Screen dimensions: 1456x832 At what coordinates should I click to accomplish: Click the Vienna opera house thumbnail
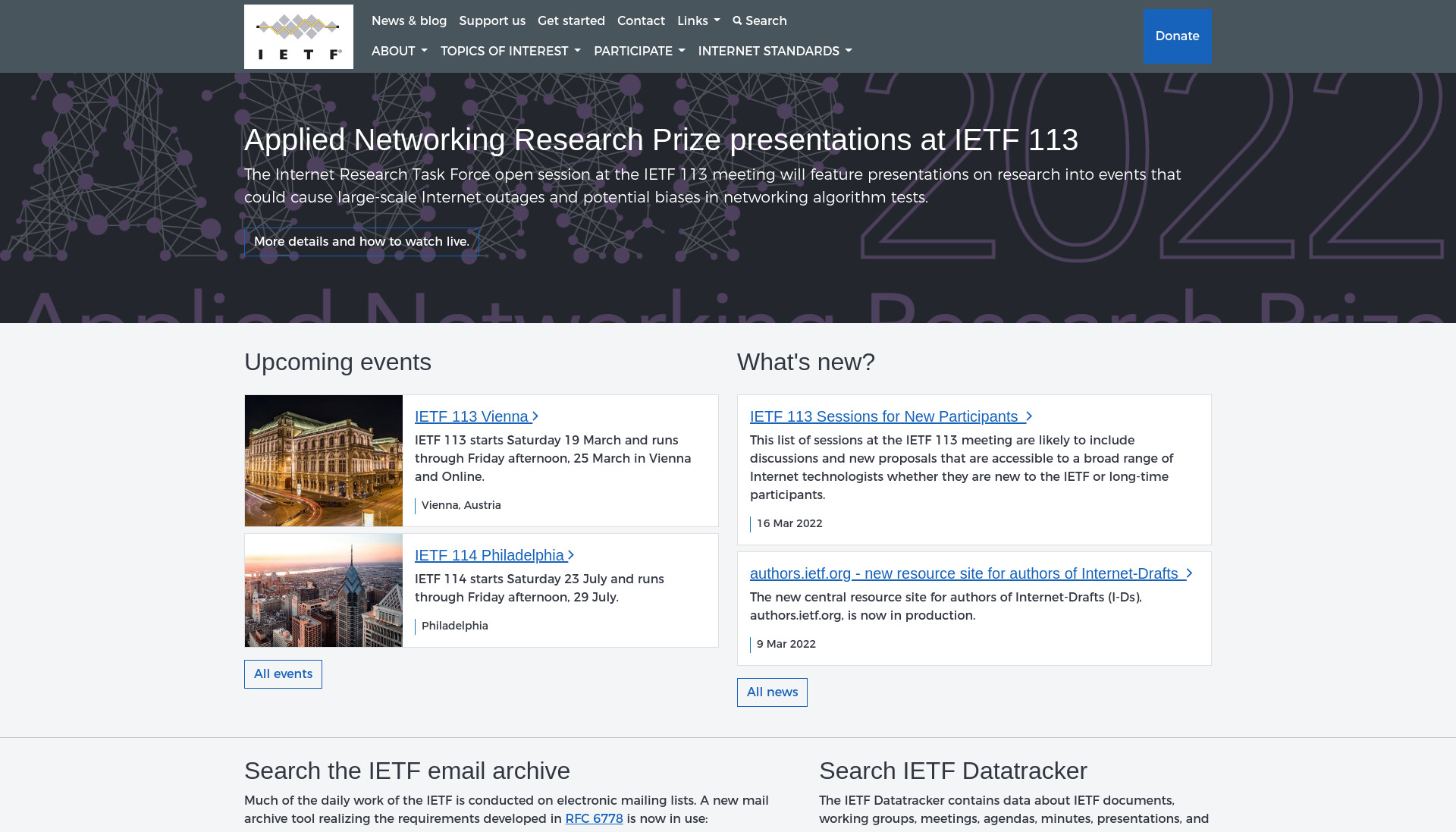324,460
